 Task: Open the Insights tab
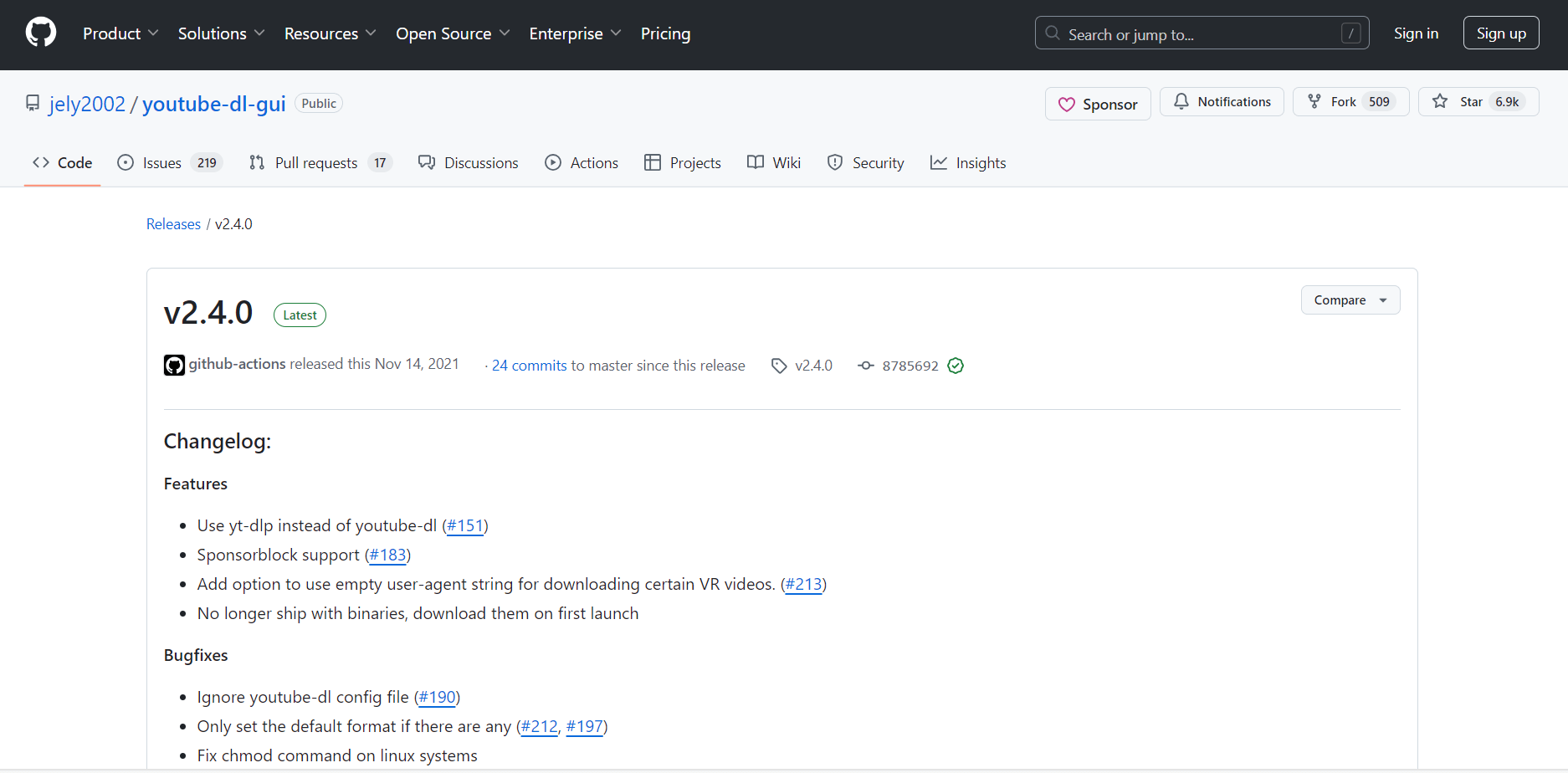click(x=968, y=162)
